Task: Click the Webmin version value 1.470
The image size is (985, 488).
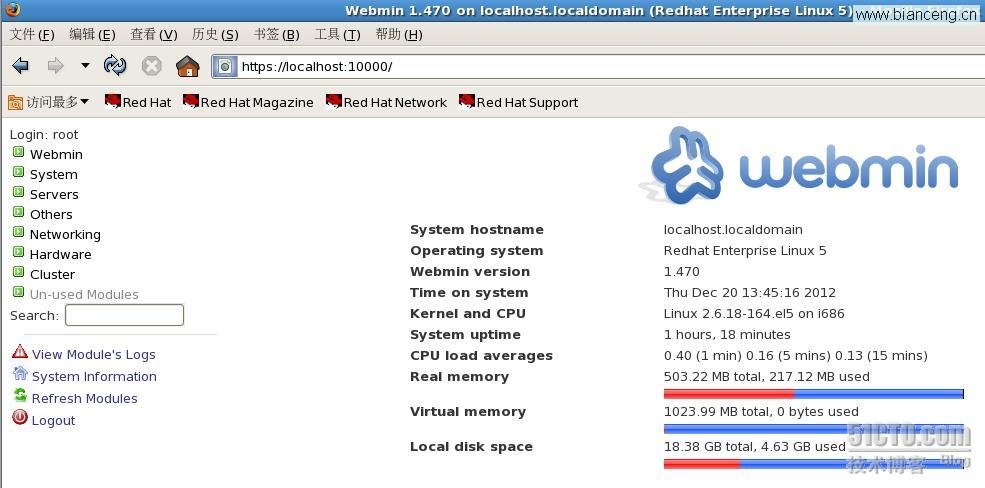Action: tap(682, 272)
